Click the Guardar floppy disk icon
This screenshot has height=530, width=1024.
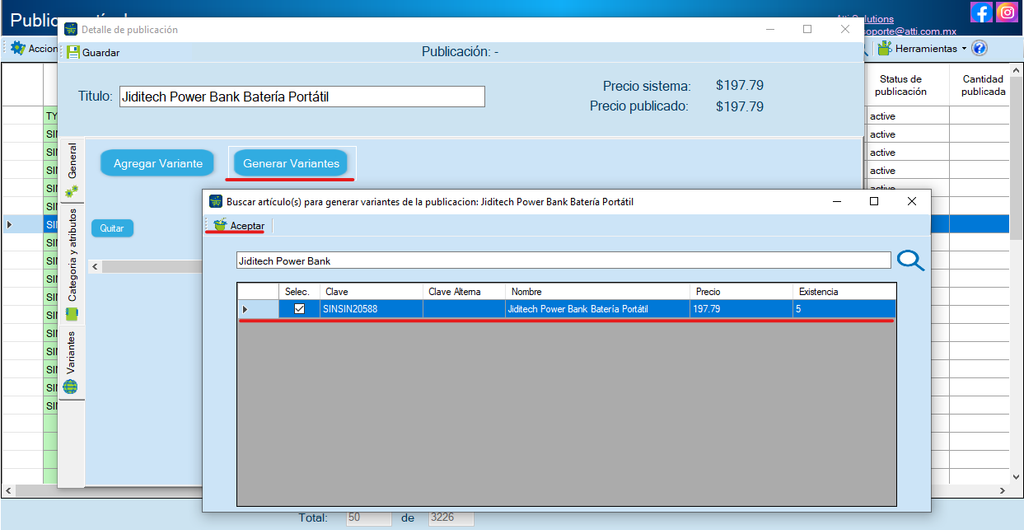click(73, 52)
